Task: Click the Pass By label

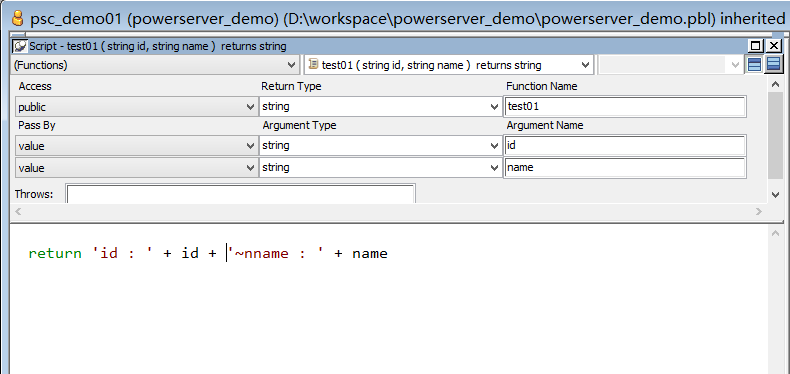Action: pyautogui.click(x=37, y=126)
